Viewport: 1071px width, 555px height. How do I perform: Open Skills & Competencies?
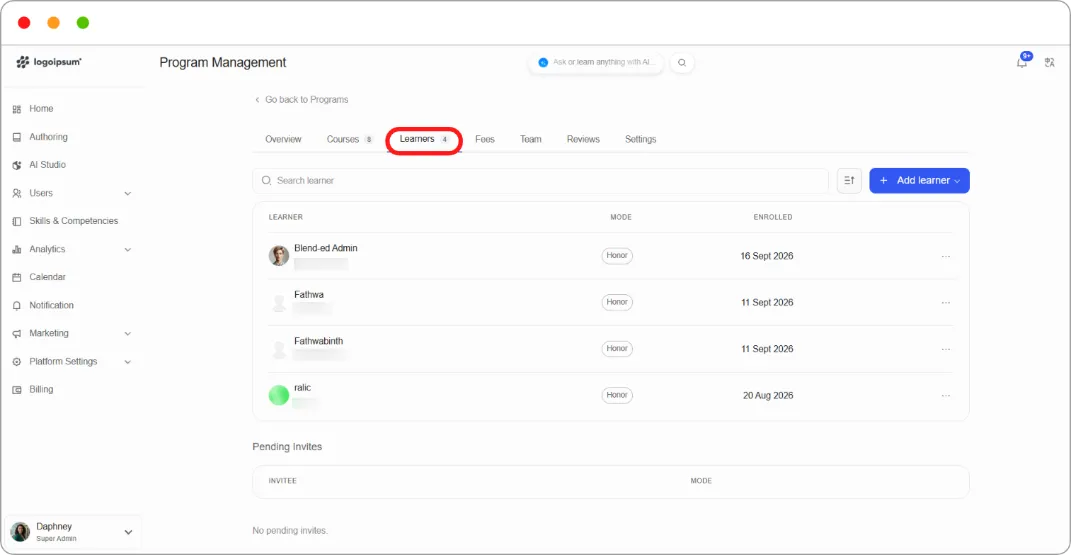click(x=74, y=220)
